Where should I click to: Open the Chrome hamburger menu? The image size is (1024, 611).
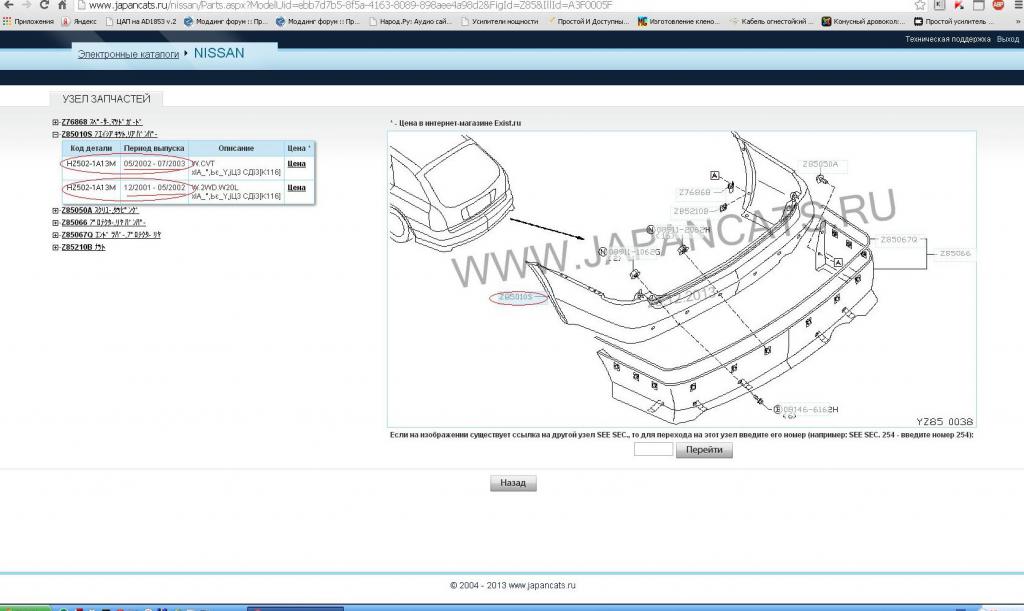point(1018,5)
